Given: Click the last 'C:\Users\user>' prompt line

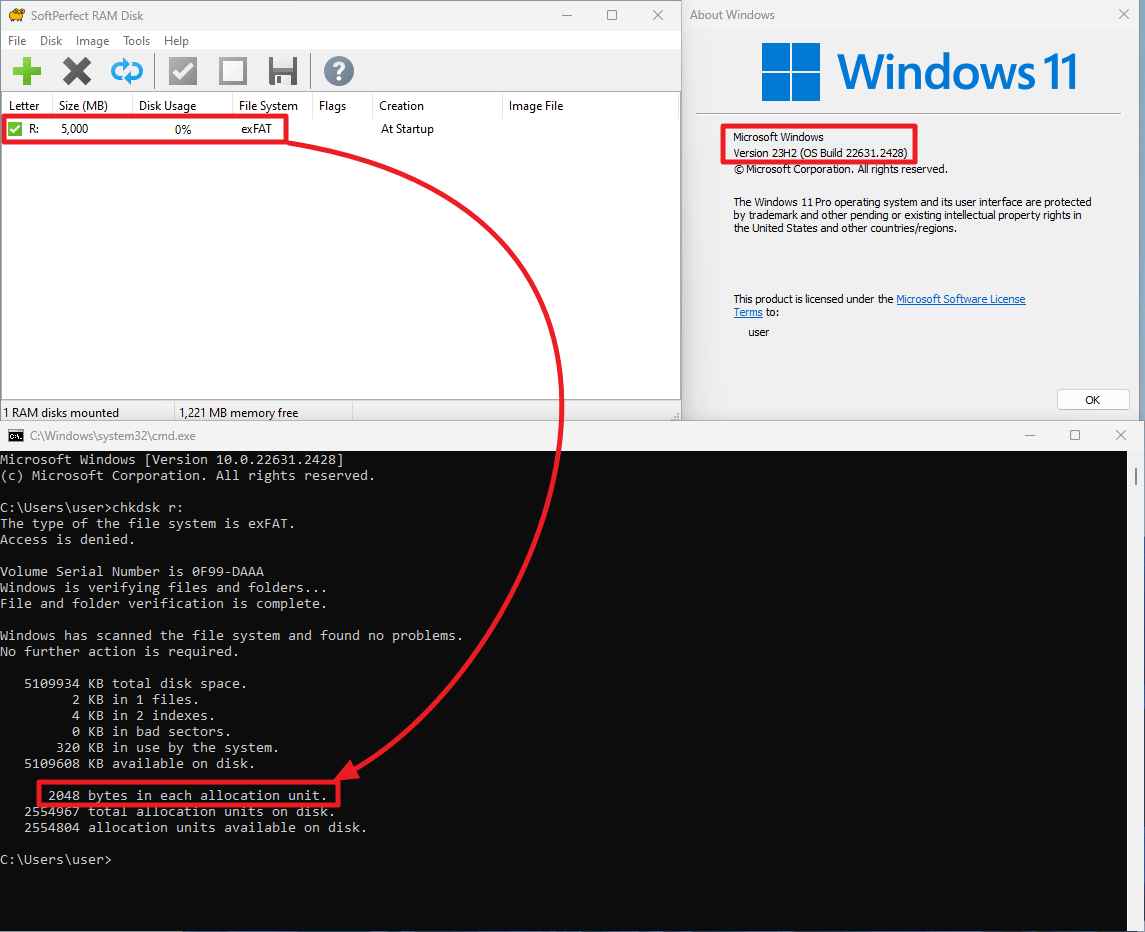Looking at the screenshot, I should tap(56, 860).
